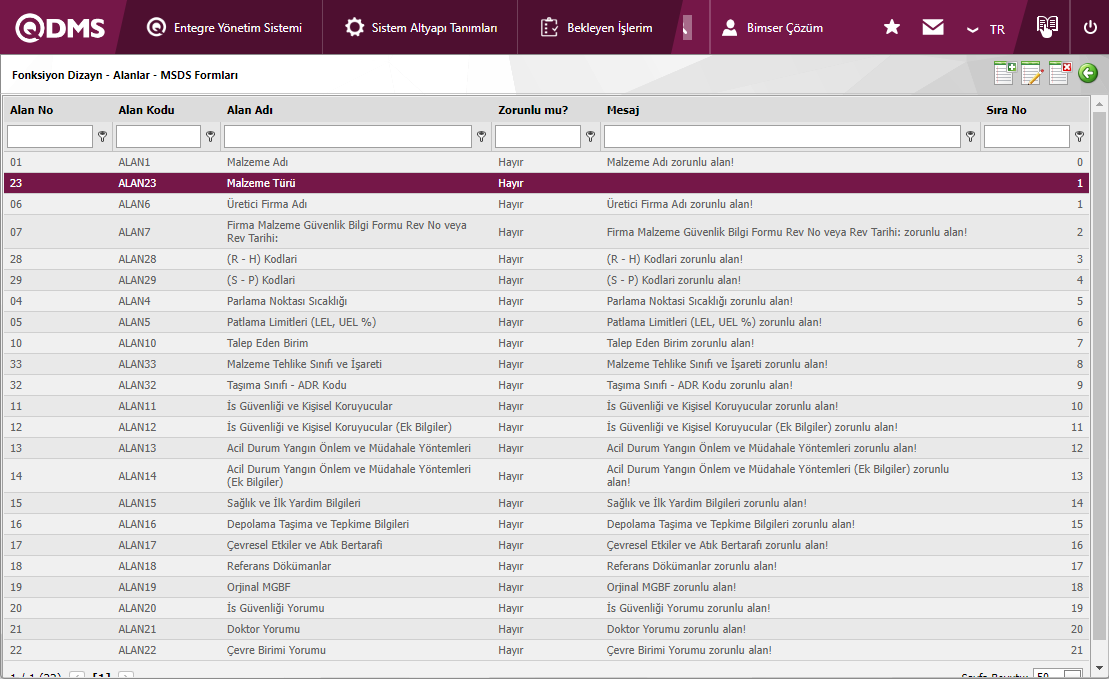Click the filter icon beside Alan No field

[x=102, y=137]
